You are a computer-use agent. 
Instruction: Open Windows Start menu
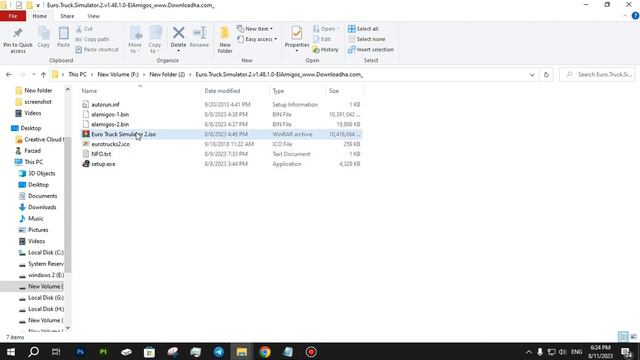tap(11, 352)
